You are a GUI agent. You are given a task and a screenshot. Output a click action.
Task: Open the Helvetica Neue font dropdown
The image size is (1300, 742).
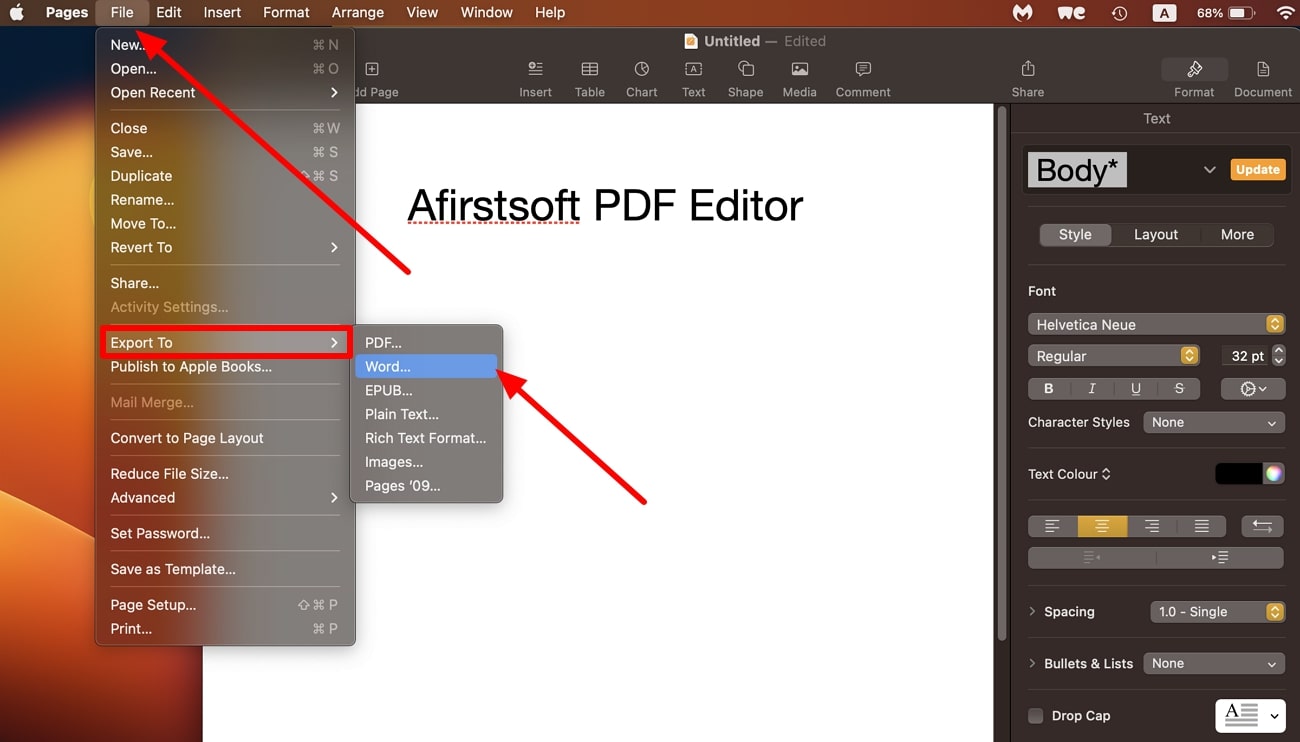[x=1156, y=325]
